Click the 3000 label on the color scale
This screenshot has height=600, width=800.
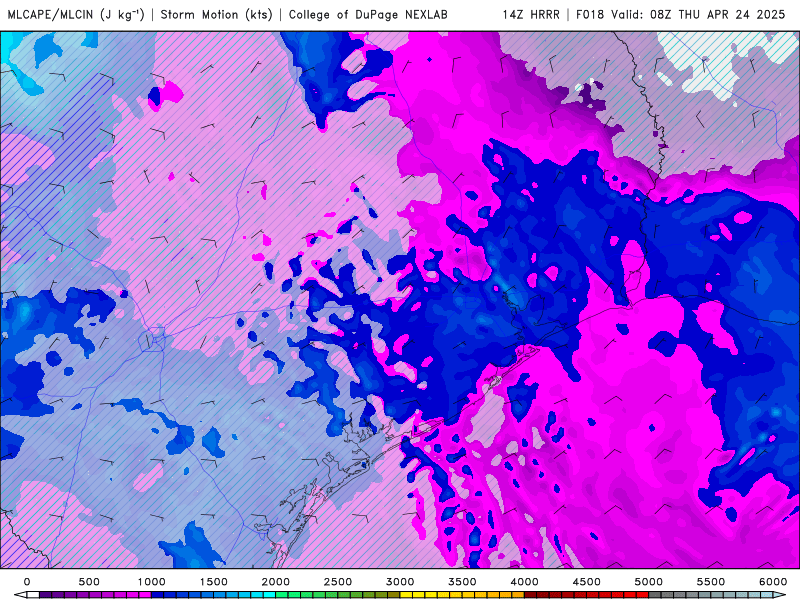click(401, 582)
